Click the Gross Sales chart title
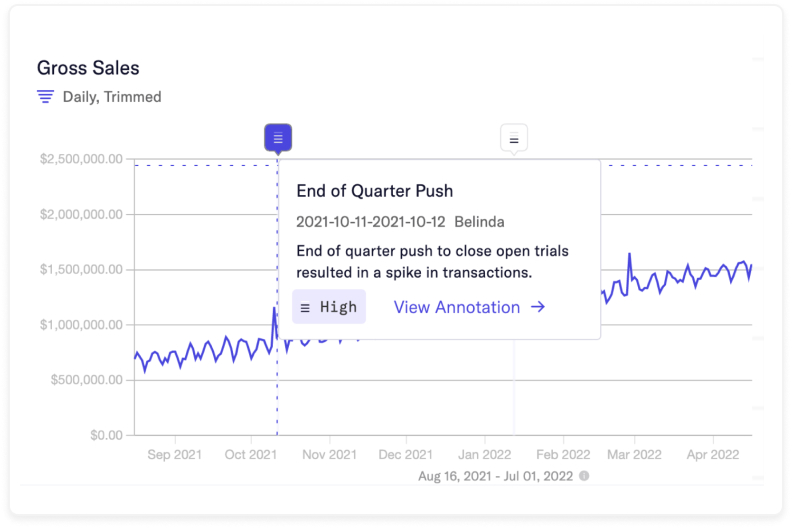The width and height of the screenshot is (792, 528). [88, 68]
